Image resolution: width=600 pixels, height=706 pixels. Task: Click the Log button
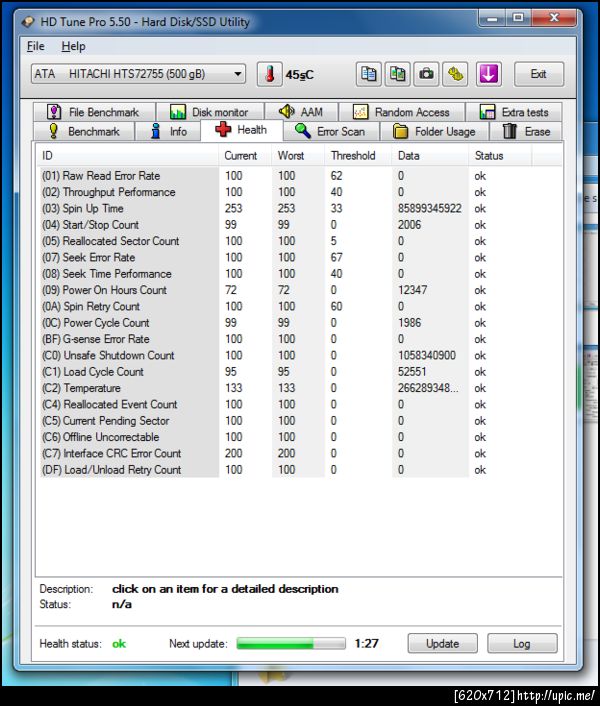(522, 643)
